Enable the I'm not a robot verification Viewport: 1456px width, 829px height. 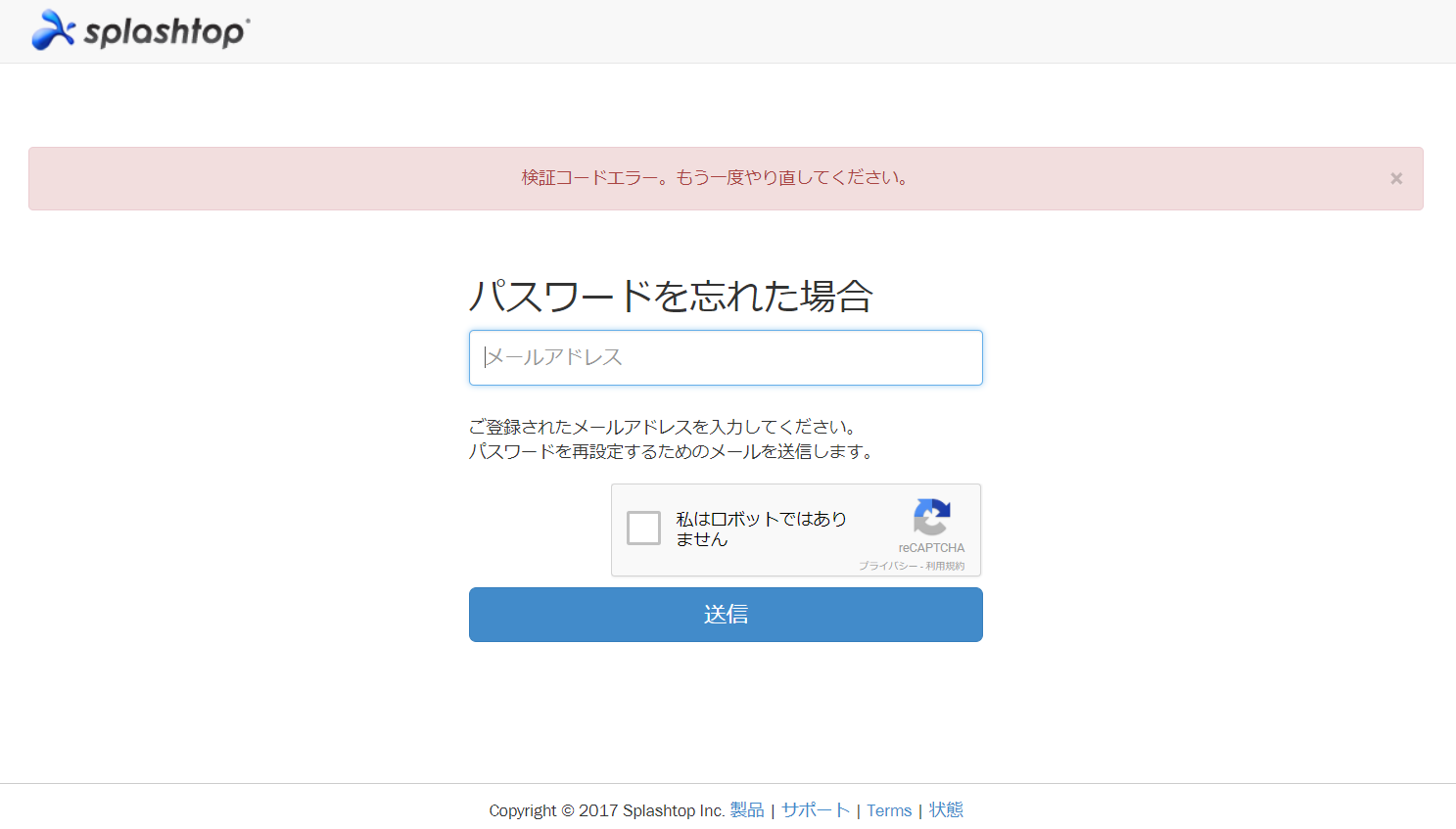(x=643, y=529)
